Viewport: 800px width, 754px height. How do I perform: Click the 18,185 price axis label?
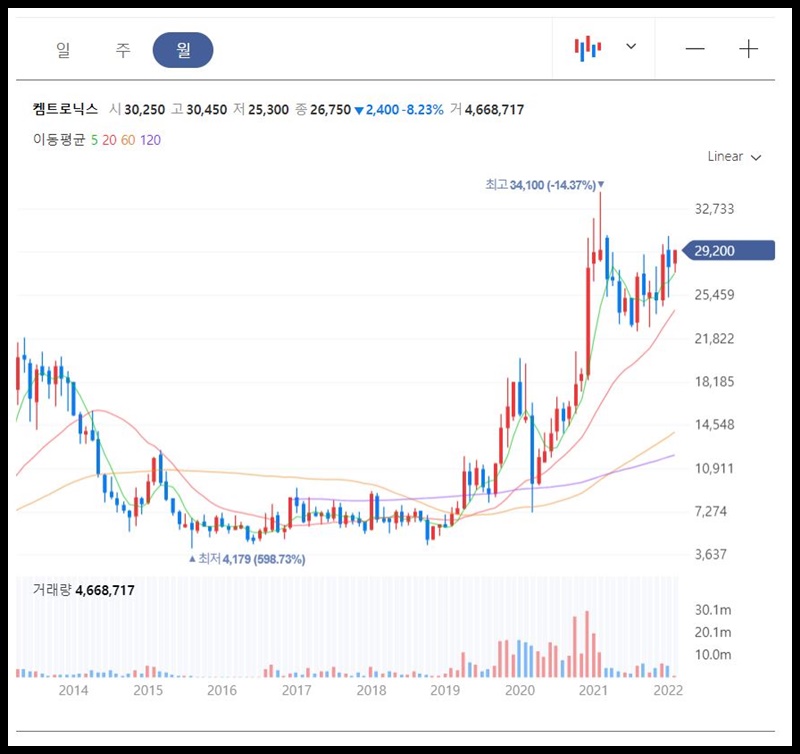click(714, 382)
